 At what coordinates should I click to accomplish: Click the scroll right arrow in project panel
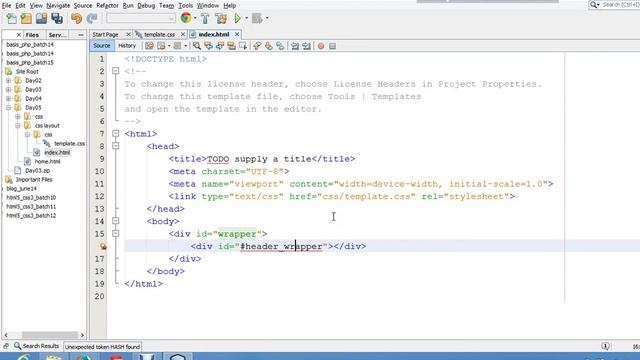point(82,335)
